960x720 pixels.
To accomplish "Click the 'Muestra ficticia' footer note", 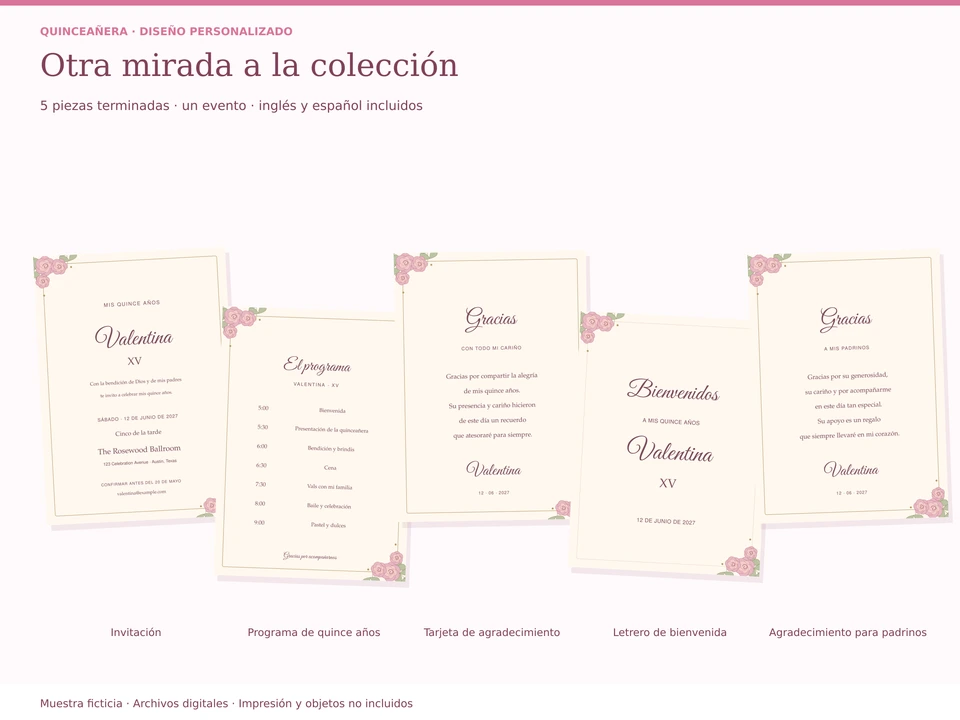I will click(x=227, y=703).
